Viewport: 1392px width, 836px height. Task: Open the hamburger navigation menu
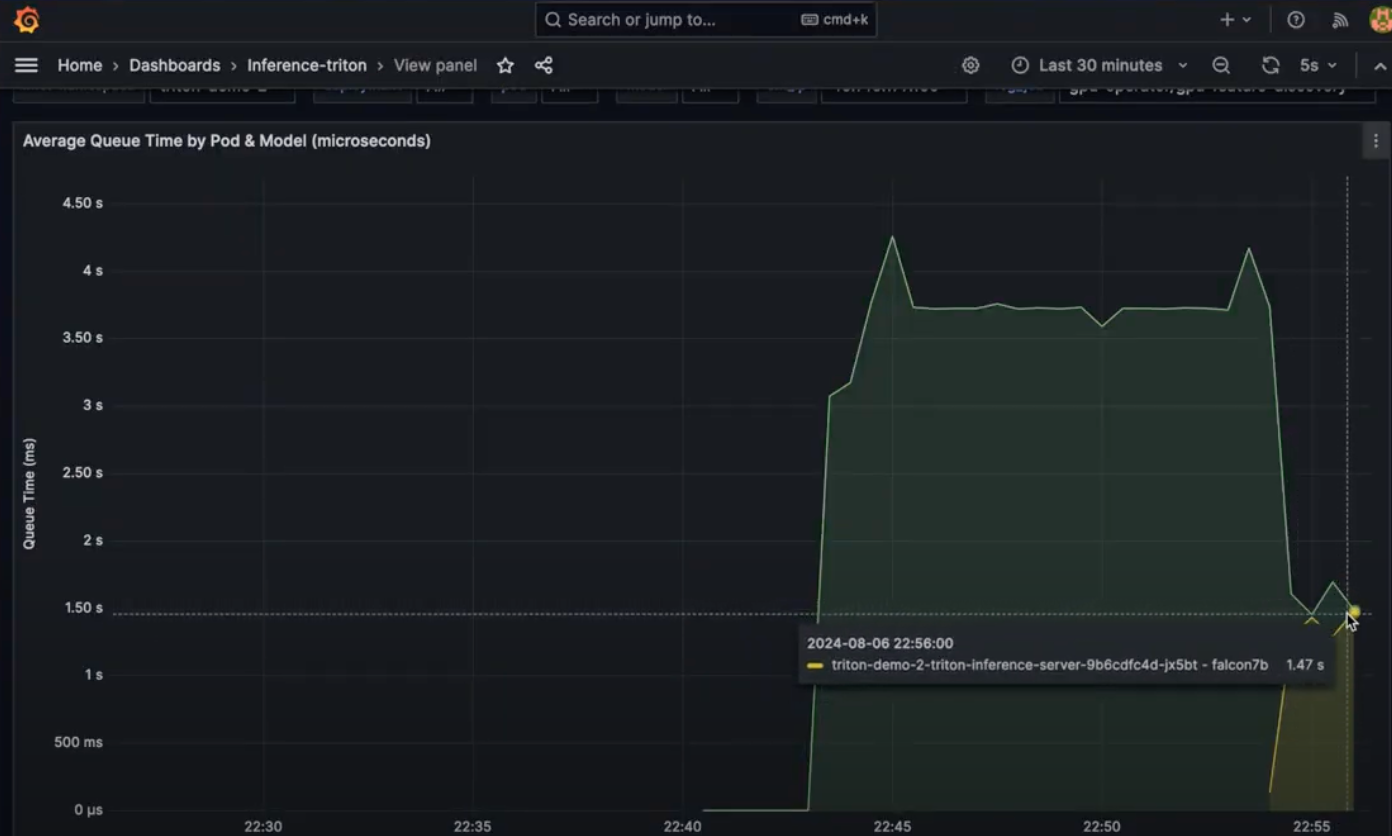tap(27, 65)
